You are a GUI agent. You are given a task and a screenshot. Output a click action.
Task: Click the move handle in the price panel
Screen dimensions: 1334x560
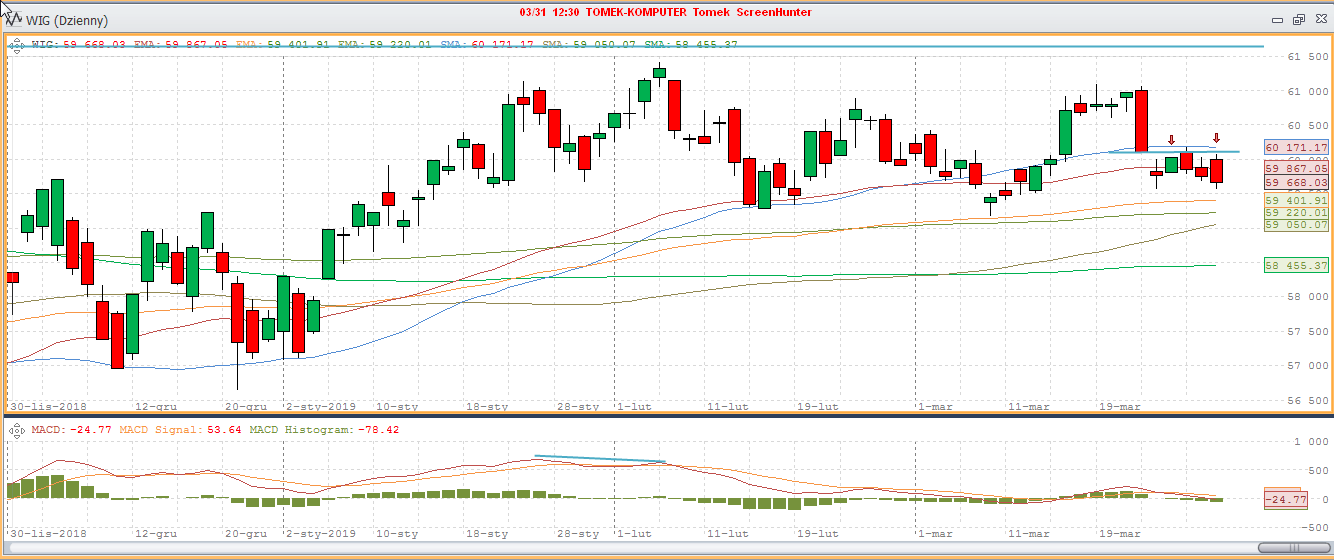16,43
